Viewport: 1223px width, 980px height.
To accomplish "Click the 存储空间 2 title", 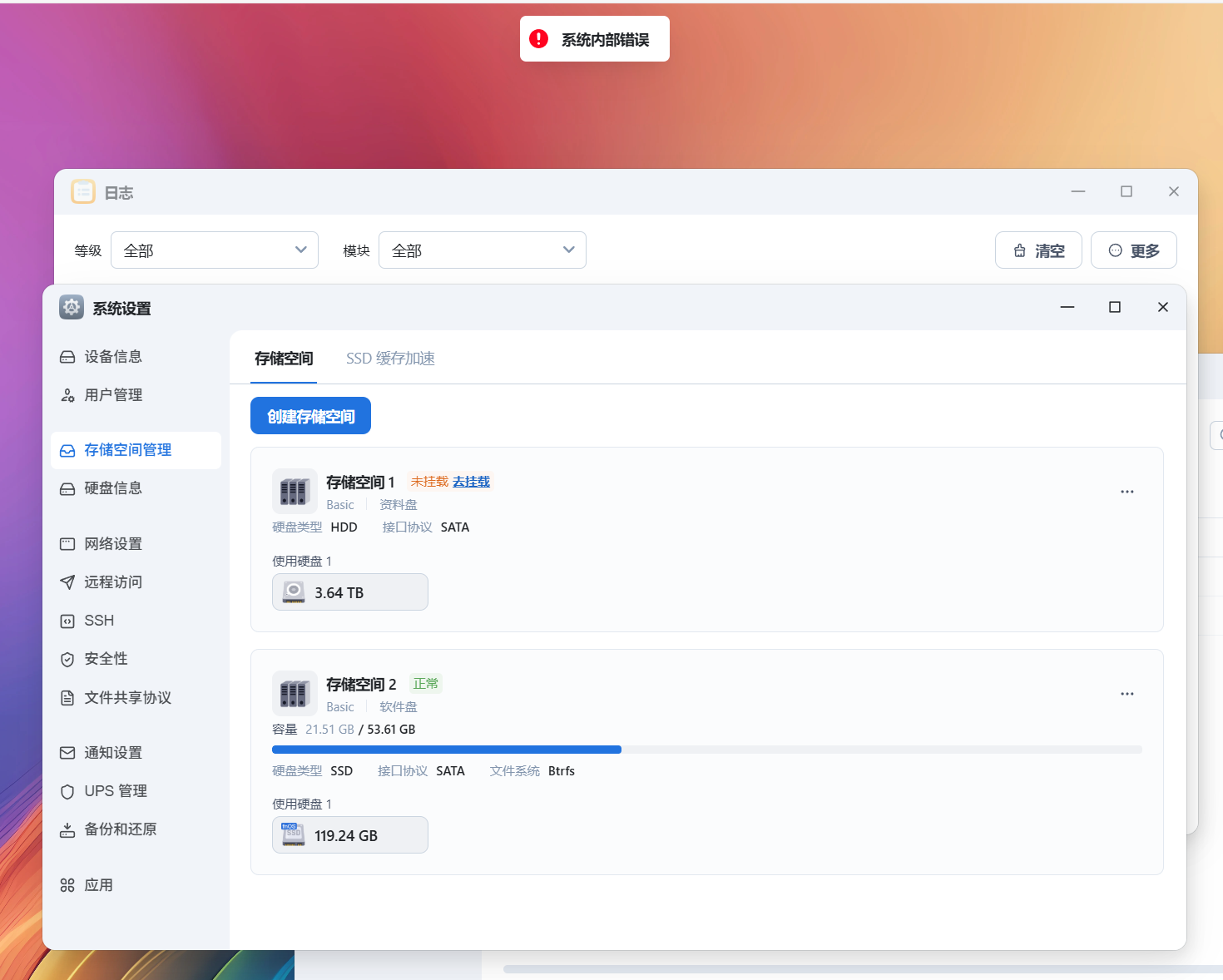I will click(361, 685).
